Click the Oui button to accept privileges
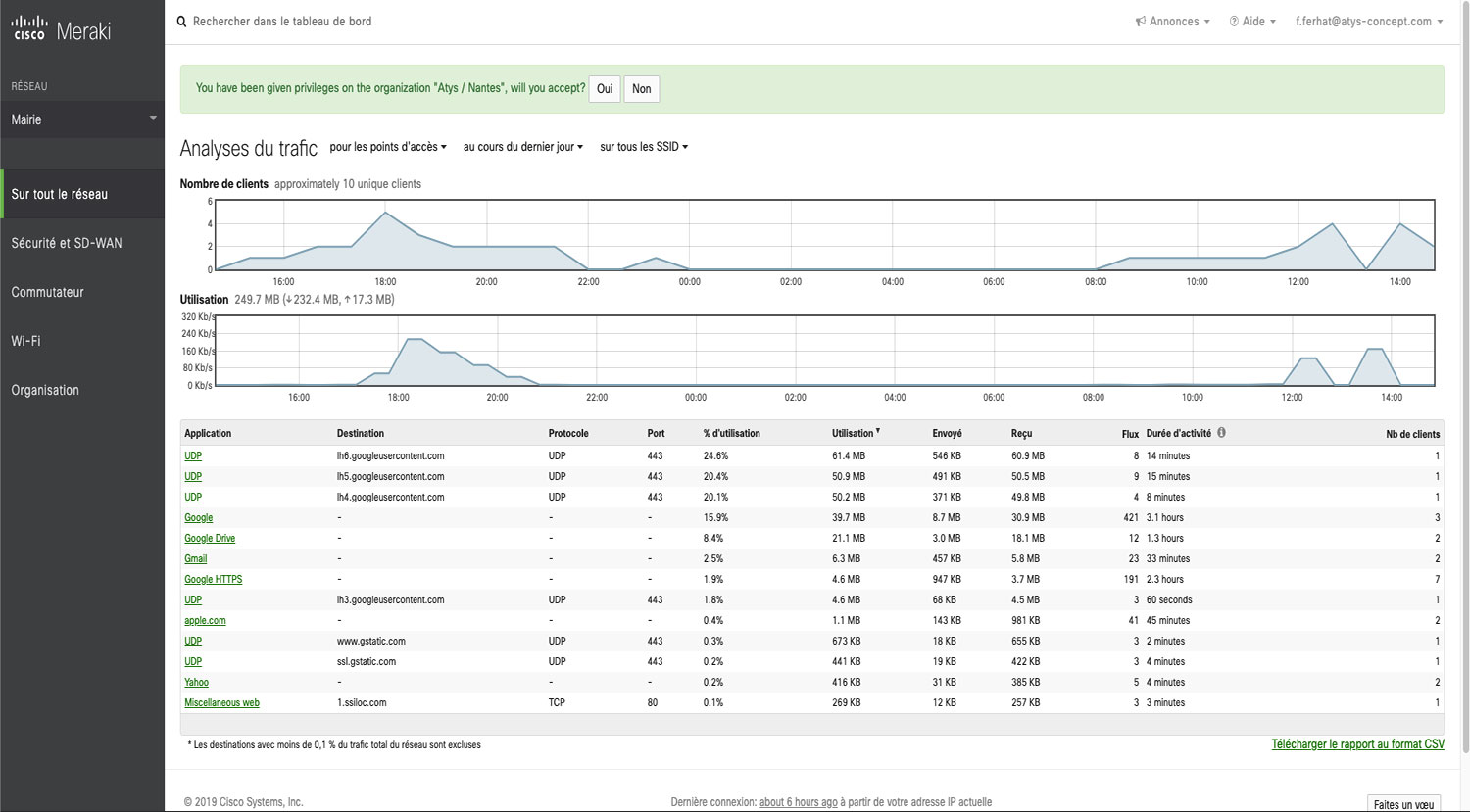 click(x=605, y=89)
